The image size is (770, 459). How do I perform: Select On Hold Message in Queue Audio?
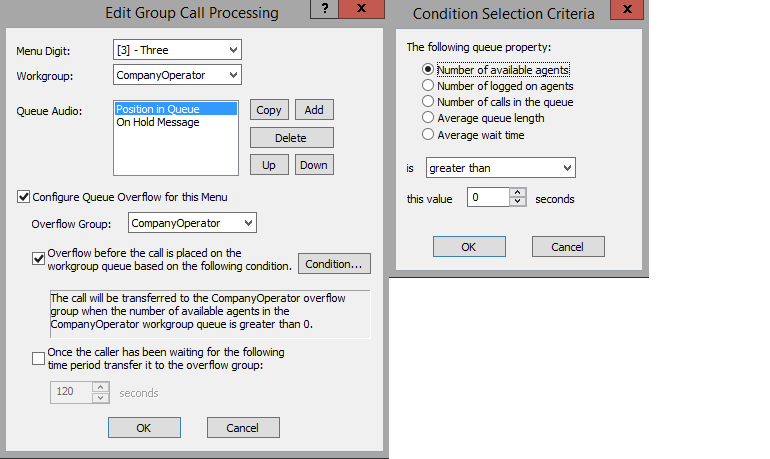(158, 123)
